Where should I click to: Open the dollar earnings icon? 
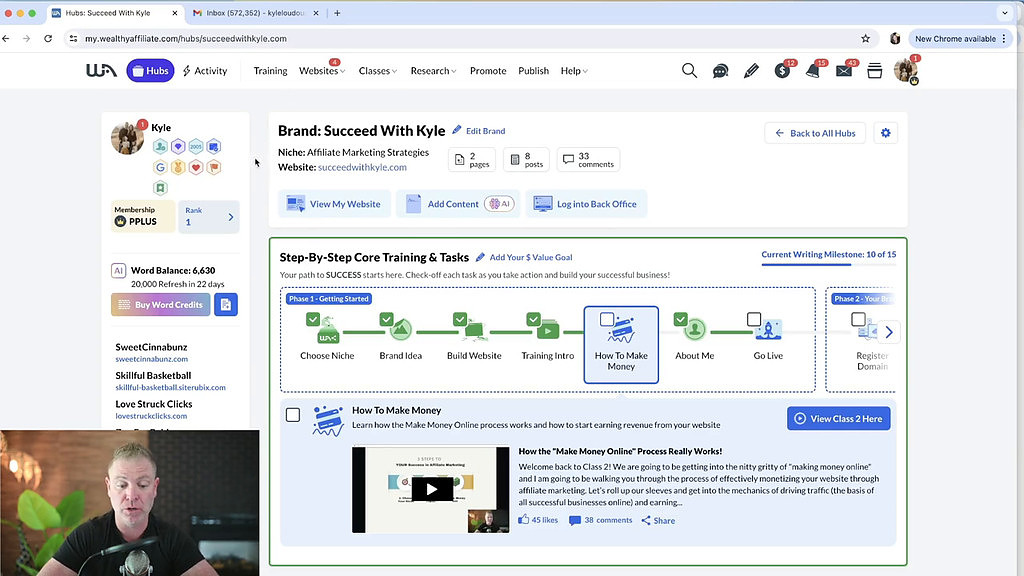pyautogui.click(x=782, y=71)
